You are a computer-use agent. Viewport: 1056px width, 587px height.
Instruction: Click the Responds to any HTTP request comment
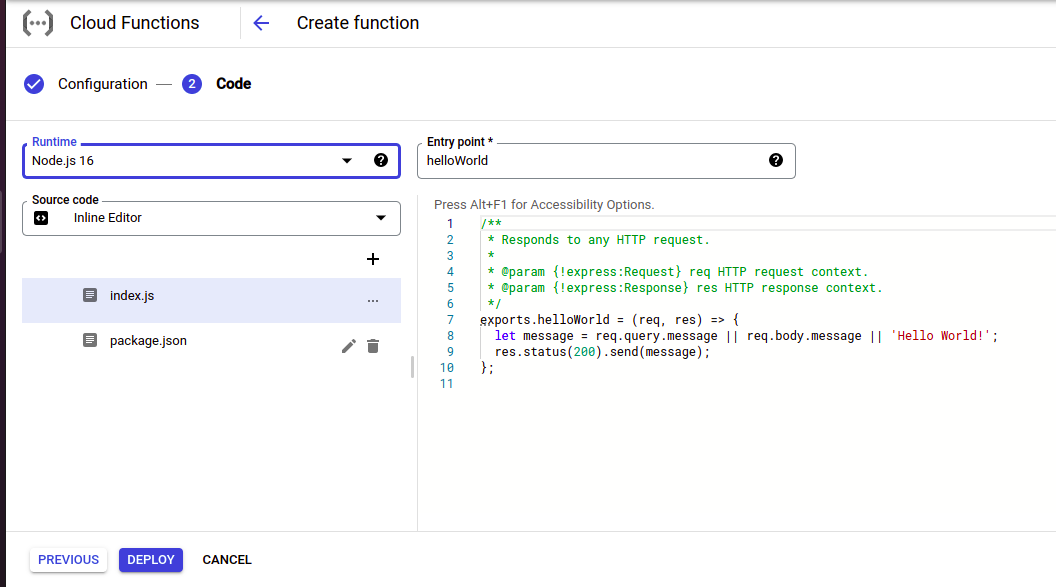tap(598, 240)
